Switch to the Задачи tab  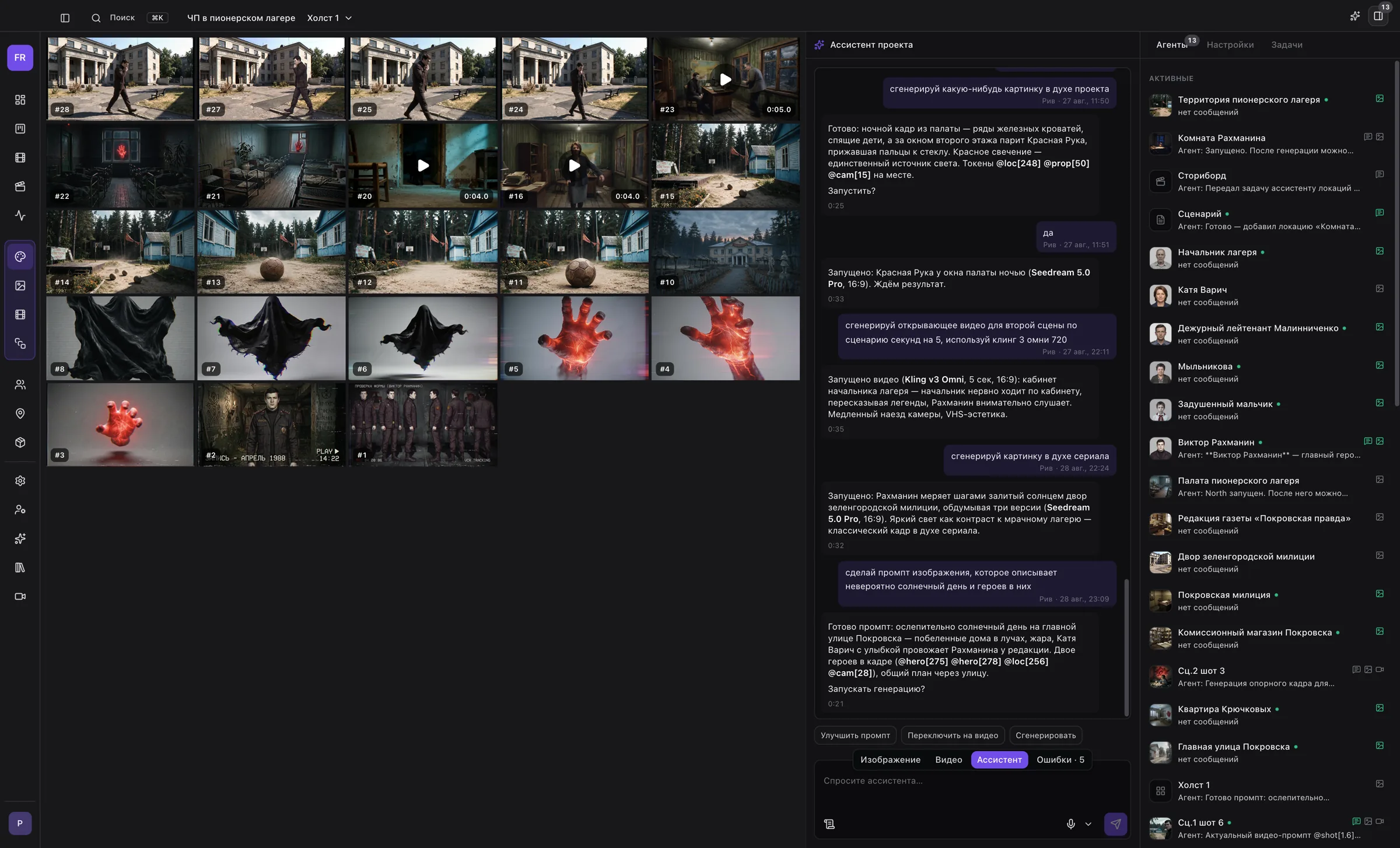[x=1286, y=45]
